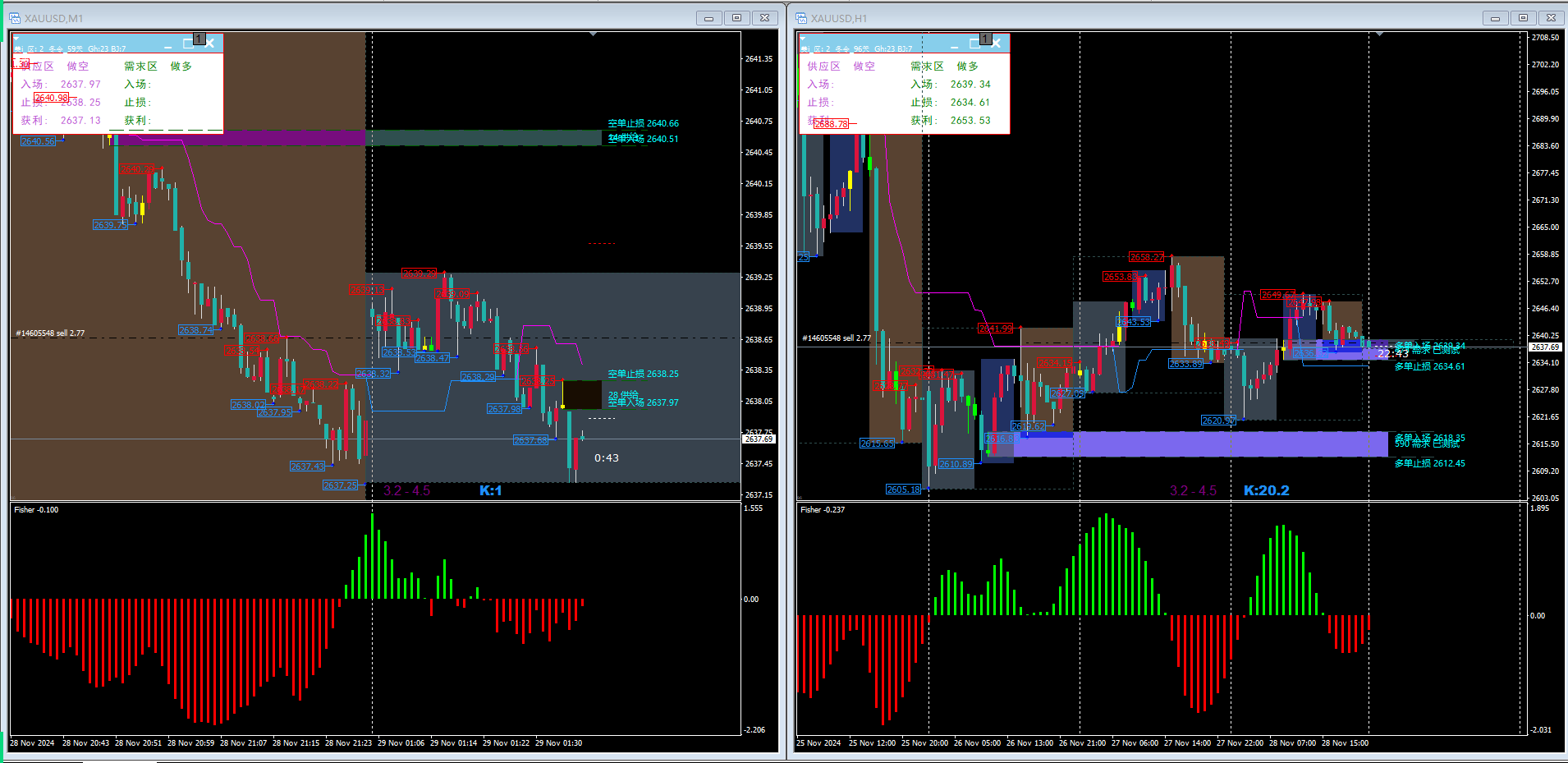Click the take-profit value 2637.13 in M1 panel

80,121
